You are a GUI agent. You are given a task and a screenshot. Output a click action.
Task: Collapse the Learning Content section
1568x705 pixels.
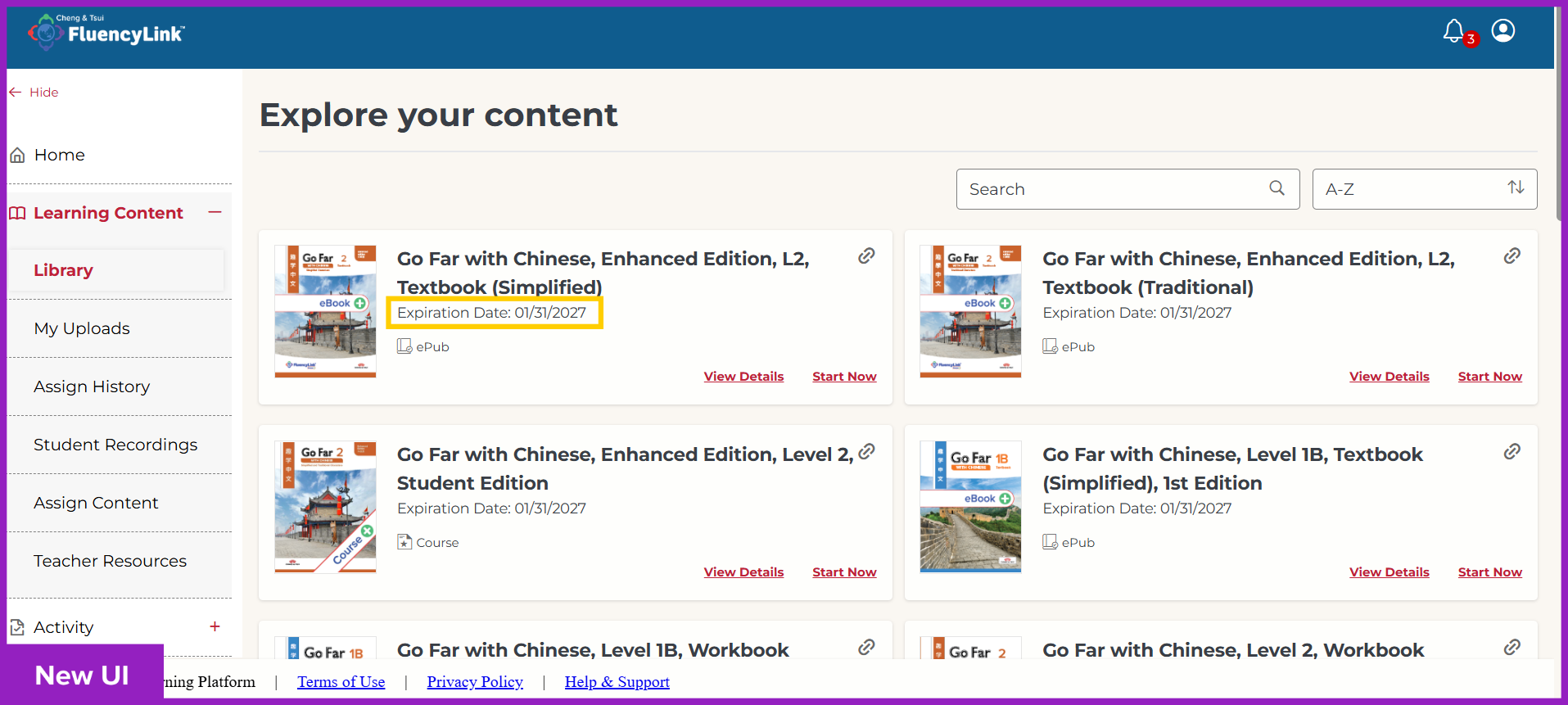click(x=215, y=212)
